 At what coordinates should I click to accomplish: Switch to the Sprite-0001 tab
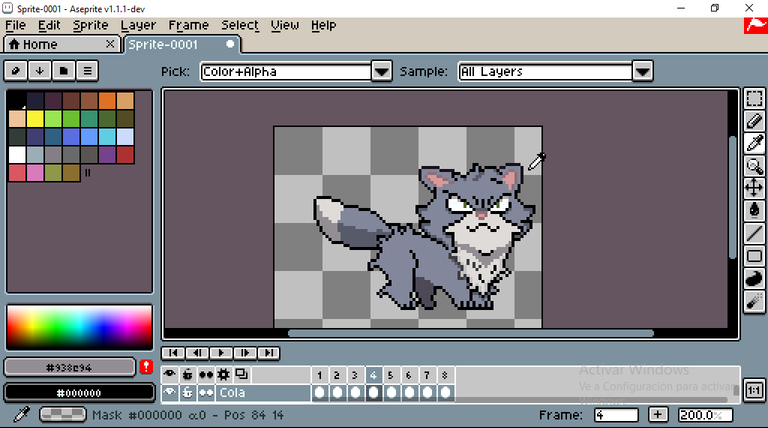click(182, 45)
